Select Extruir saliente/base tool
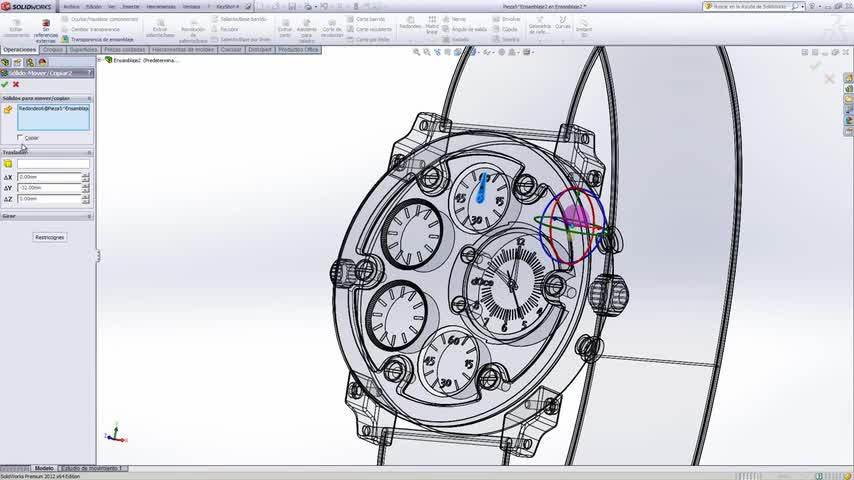Image resolution: width=854 pixels, height=480 pixels. coord(160,29)
